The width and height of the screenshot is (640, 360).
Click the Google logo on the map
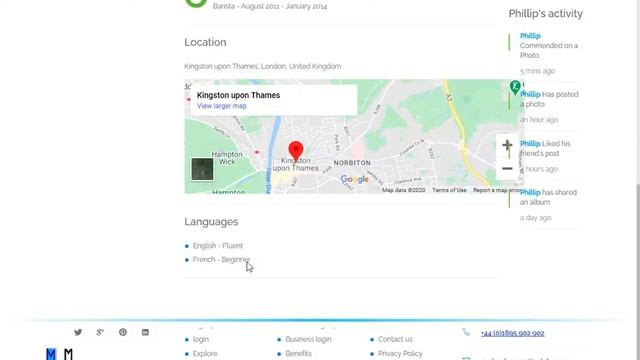coord(354,179)
